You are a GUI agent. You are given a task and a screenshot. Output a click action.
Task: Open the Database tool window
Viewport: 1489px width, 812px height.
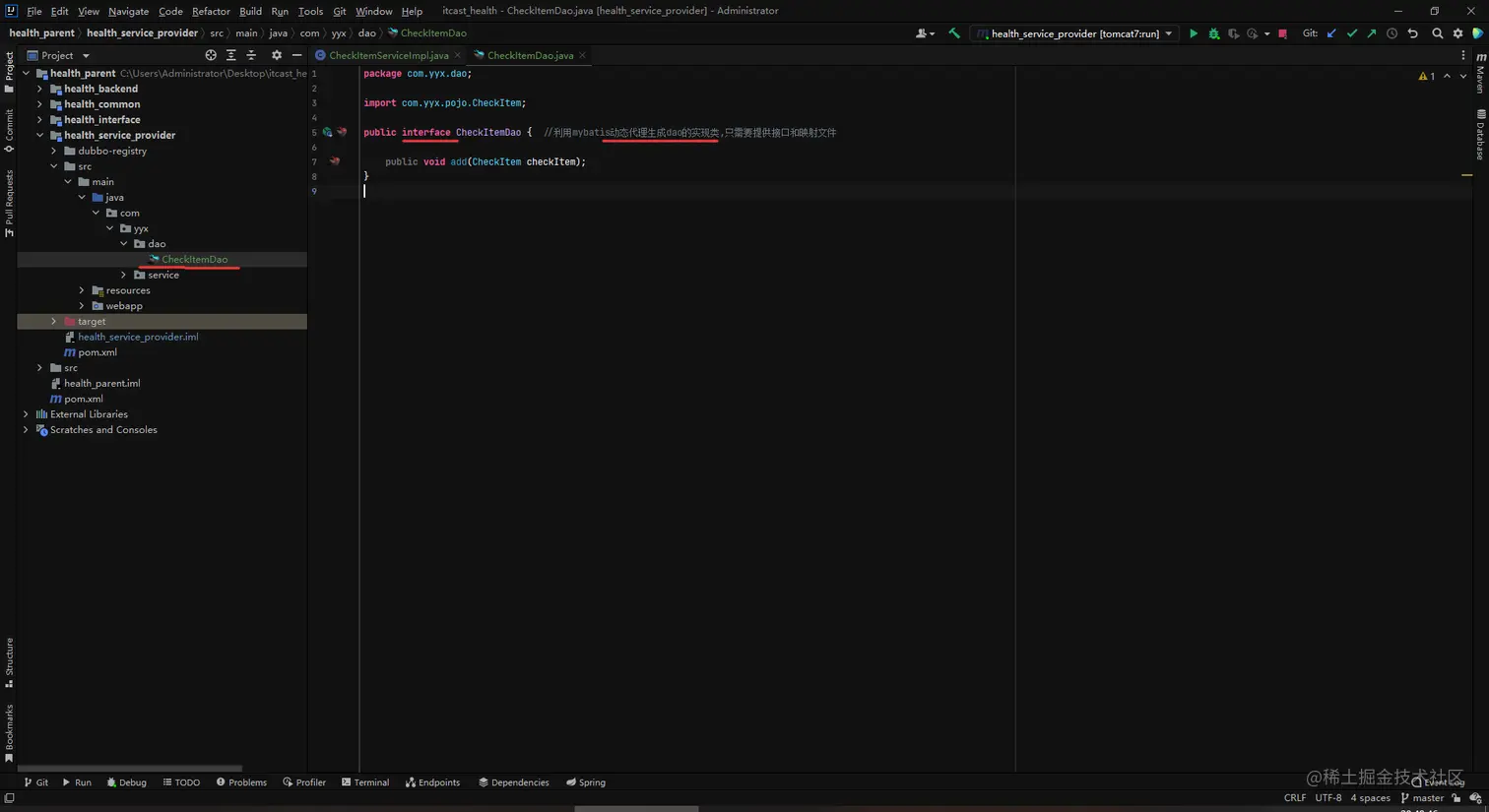click(x=1480, y=134)
